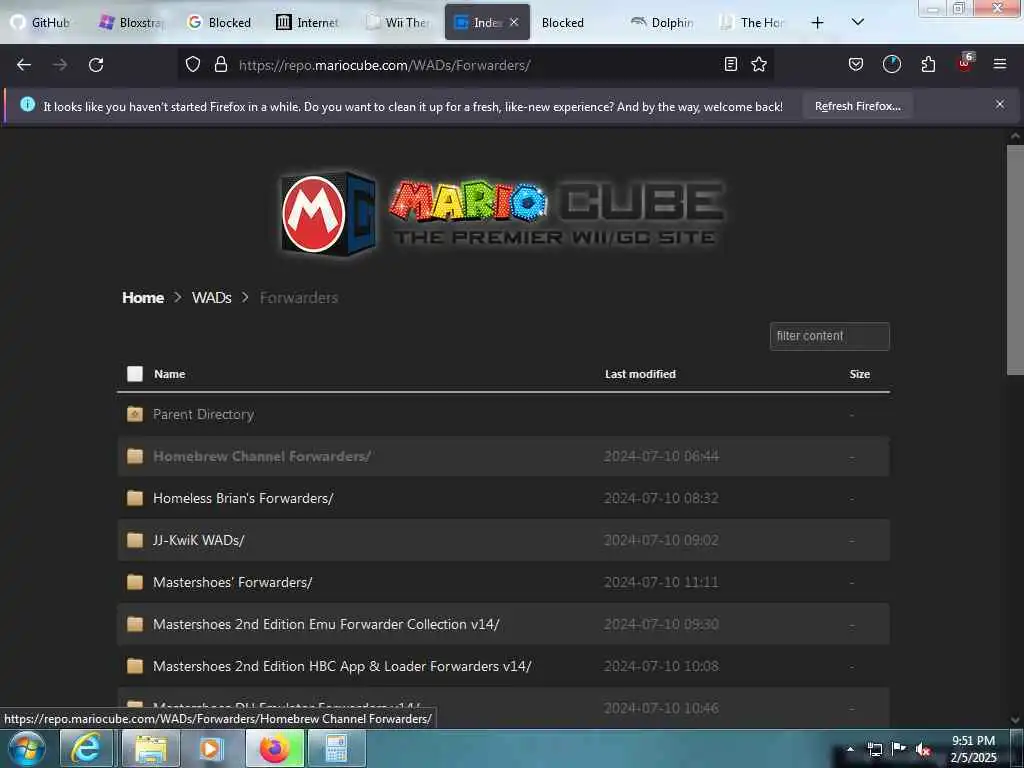Image resolution: width=1024 pixels, height=768 pixels.
Task: Click the URL address bar
Action: (477, 65)
